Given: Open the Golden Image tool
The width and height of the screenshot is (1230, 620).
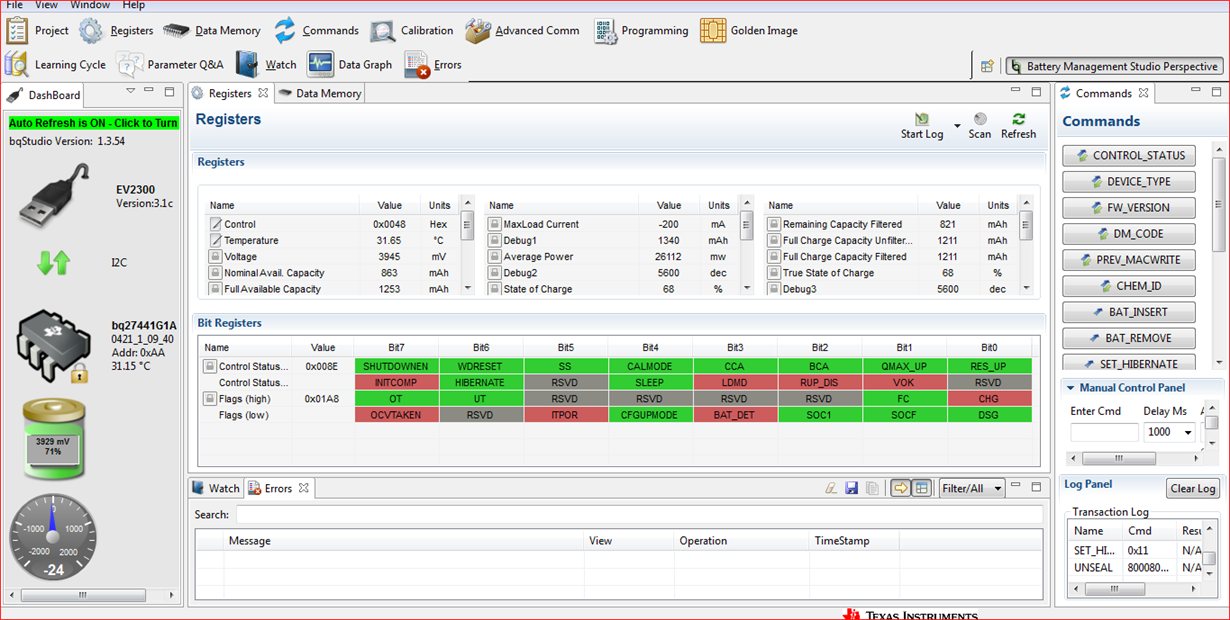Looking at the screenshot, I should tap(749, 30).
